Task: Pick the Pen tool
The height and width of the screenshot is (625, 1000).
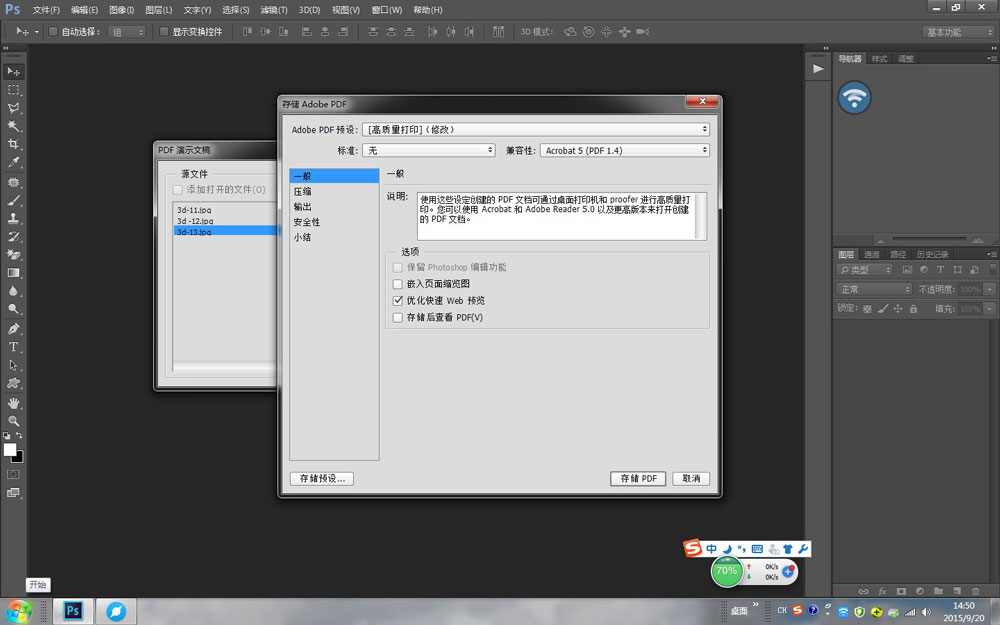Action: 13,329
